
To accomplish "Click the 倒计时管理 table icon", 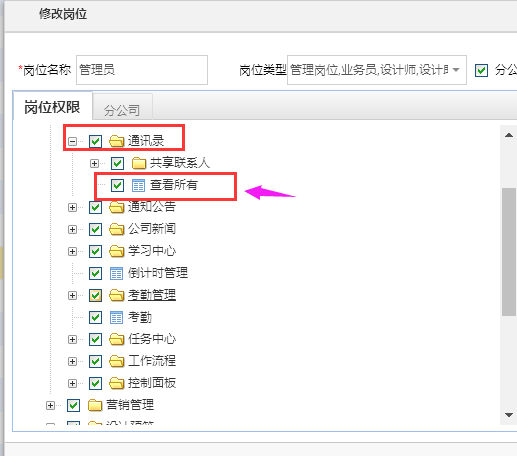I will point(116,273).
